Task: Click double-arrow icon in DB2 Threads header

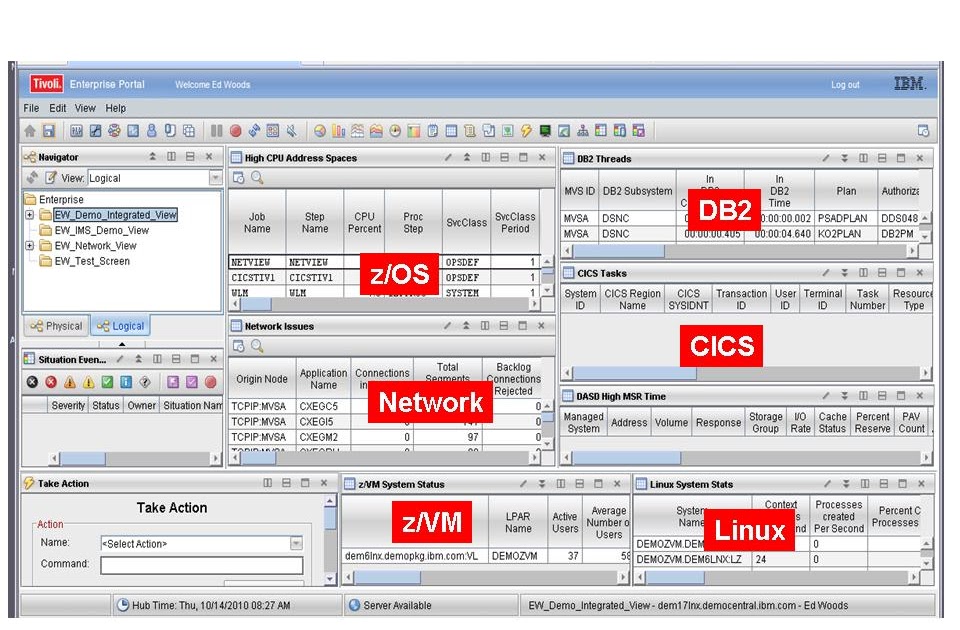Action: (x=844, y=159)
